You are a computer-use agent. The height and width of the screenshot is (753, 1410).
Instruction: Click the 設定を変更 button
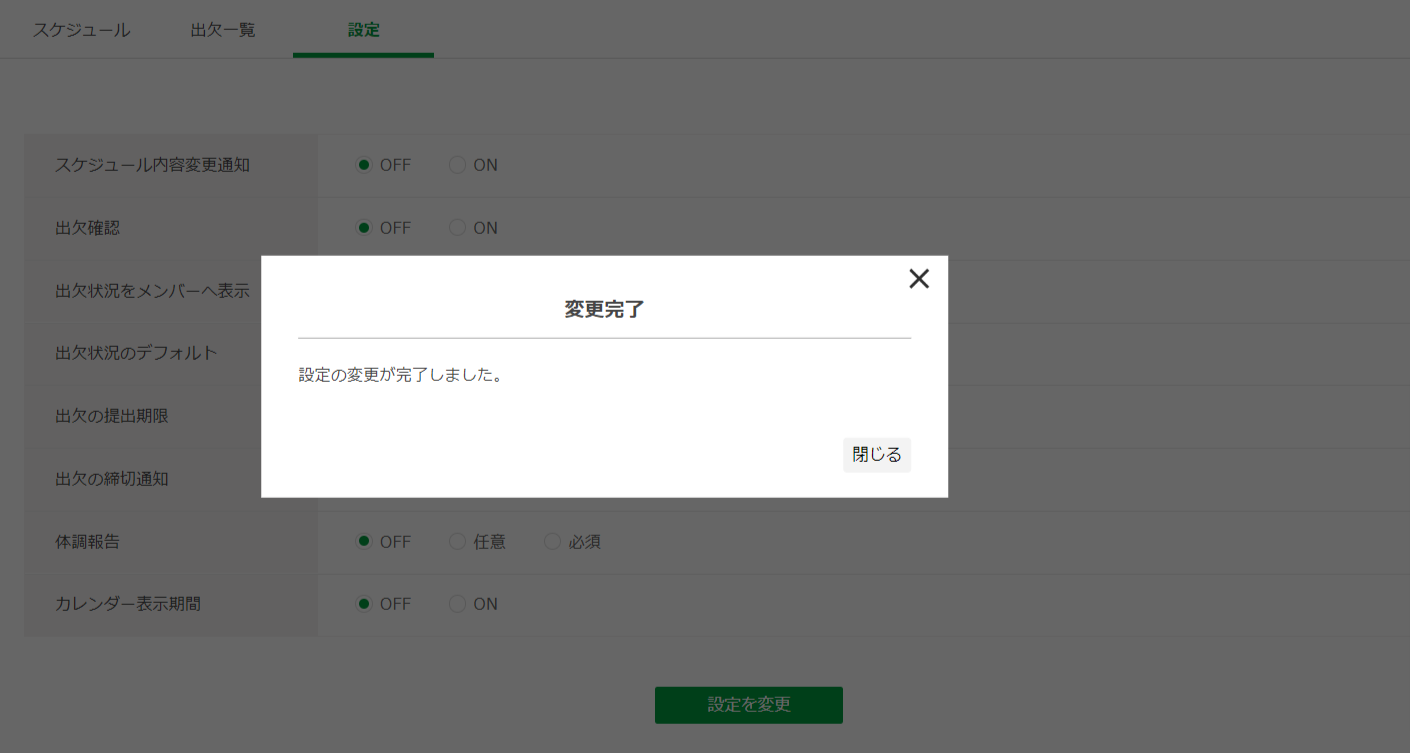click(x=749, y=705)
